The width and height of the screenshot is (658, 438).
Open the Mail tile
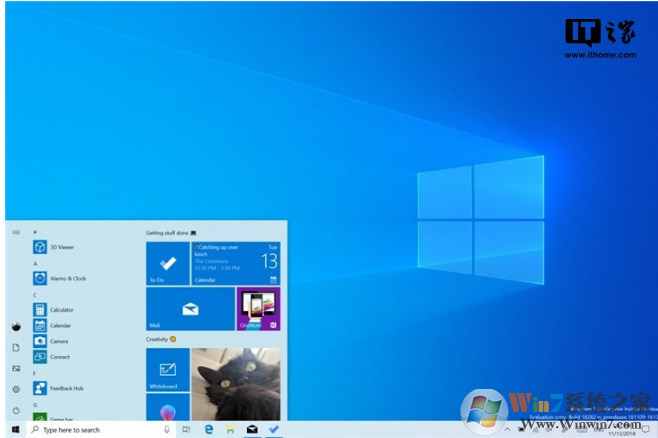189,309
